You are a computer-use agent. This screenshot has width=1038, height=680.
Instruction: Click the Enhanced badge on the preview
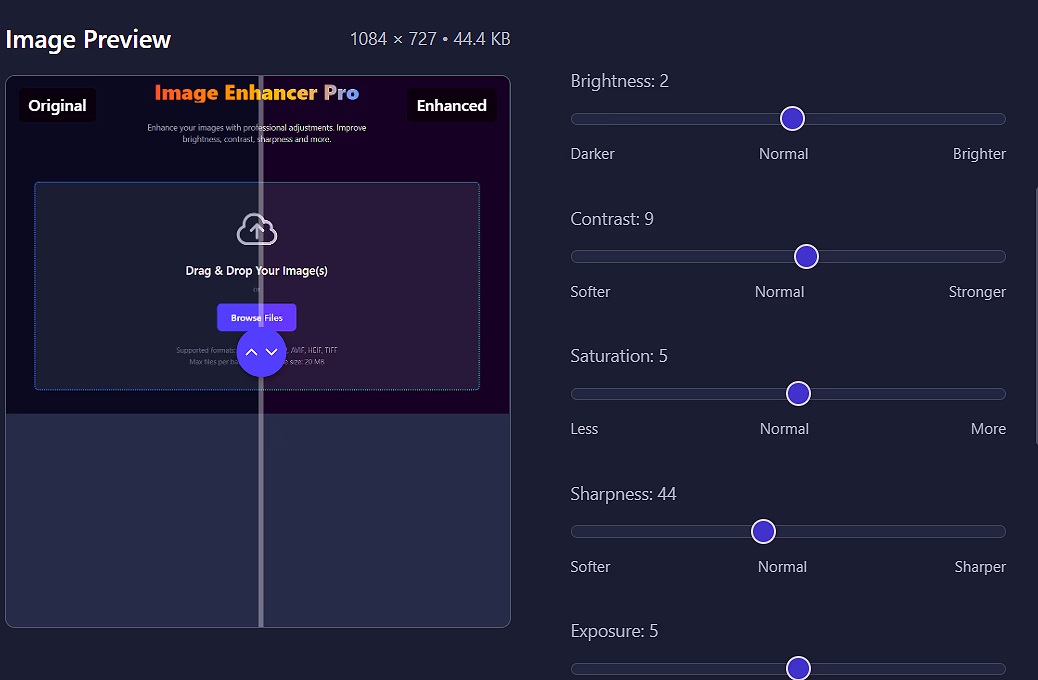(x=451, y=106)
